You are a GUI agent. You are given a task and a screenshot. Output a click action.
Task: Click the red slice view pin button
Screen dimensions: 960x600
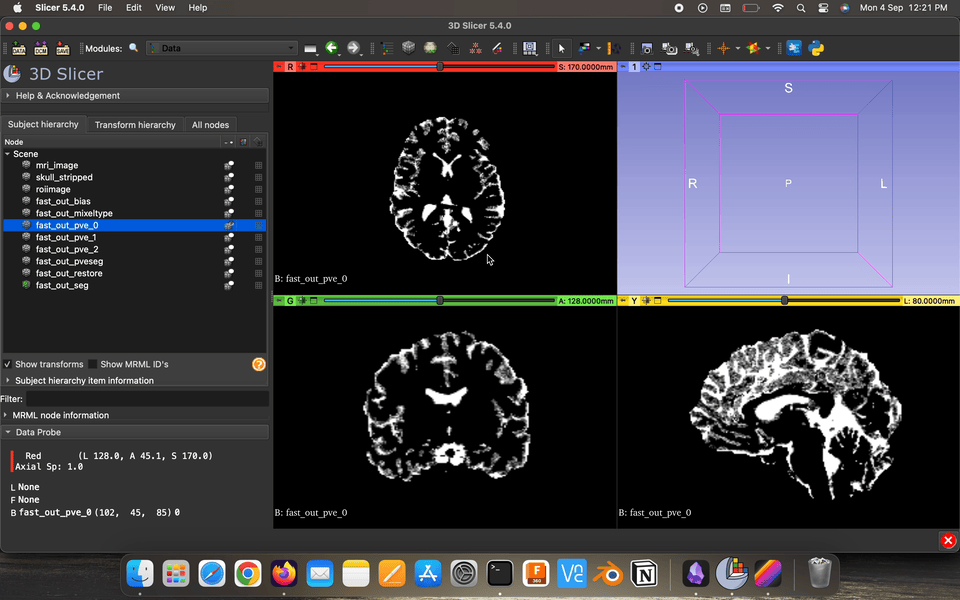(279, 67)
